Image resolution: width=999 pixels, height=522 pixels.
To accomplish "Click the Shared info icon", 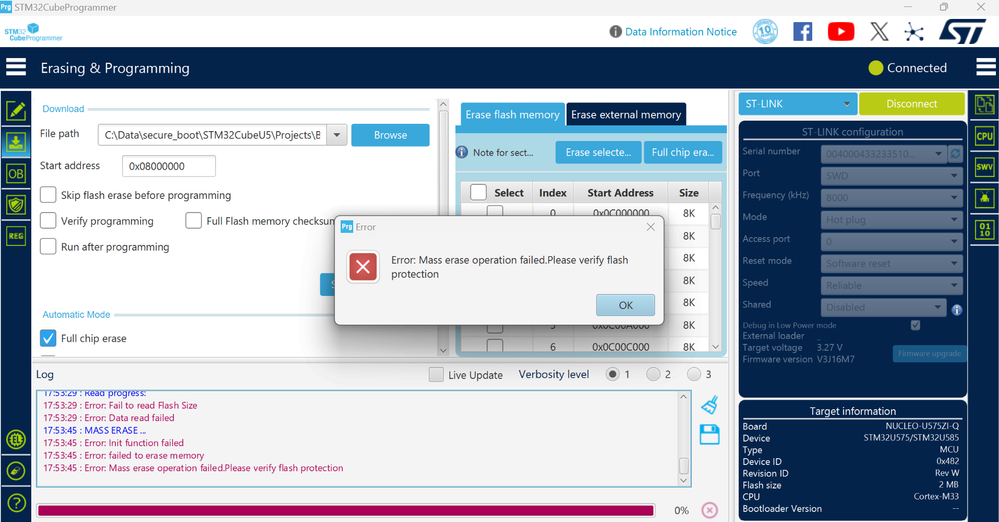I will point(957,310).
